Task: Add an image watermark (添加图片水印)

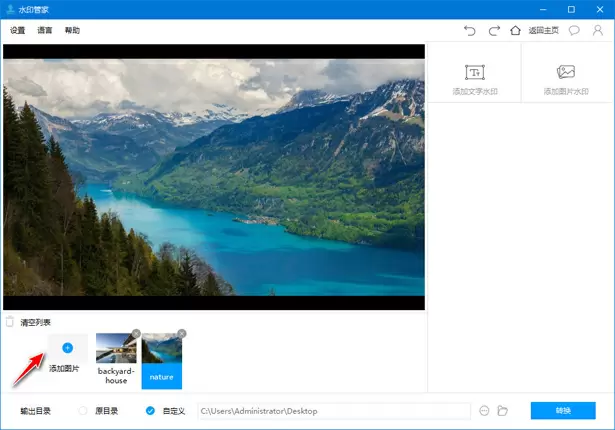Action: pyautogui.click(x=565, y=78)
